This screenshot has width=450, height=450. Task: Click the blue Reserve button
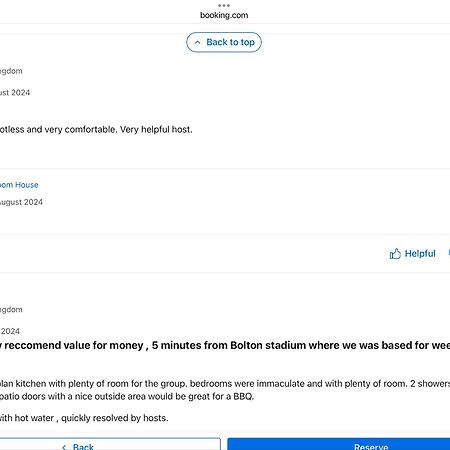tap(339, 444)
